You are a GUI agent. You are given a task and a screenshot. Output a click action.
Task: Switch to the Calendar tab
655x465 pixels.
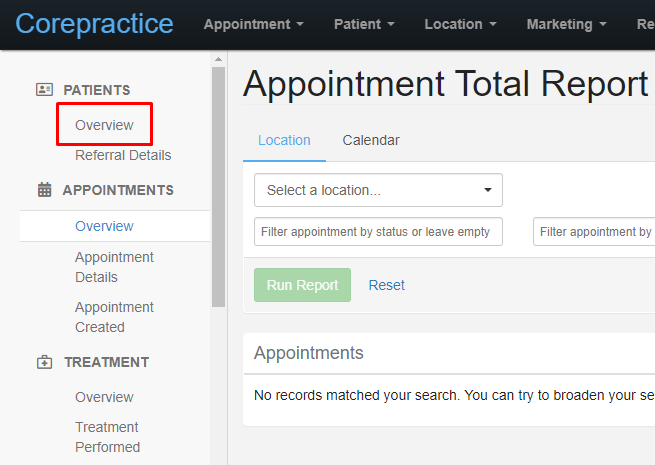point(371,140)
